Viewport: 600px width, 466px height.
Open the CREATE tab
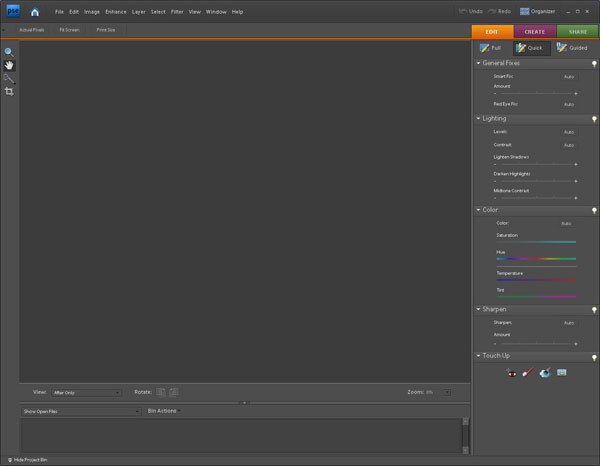(x=535, y=32)
